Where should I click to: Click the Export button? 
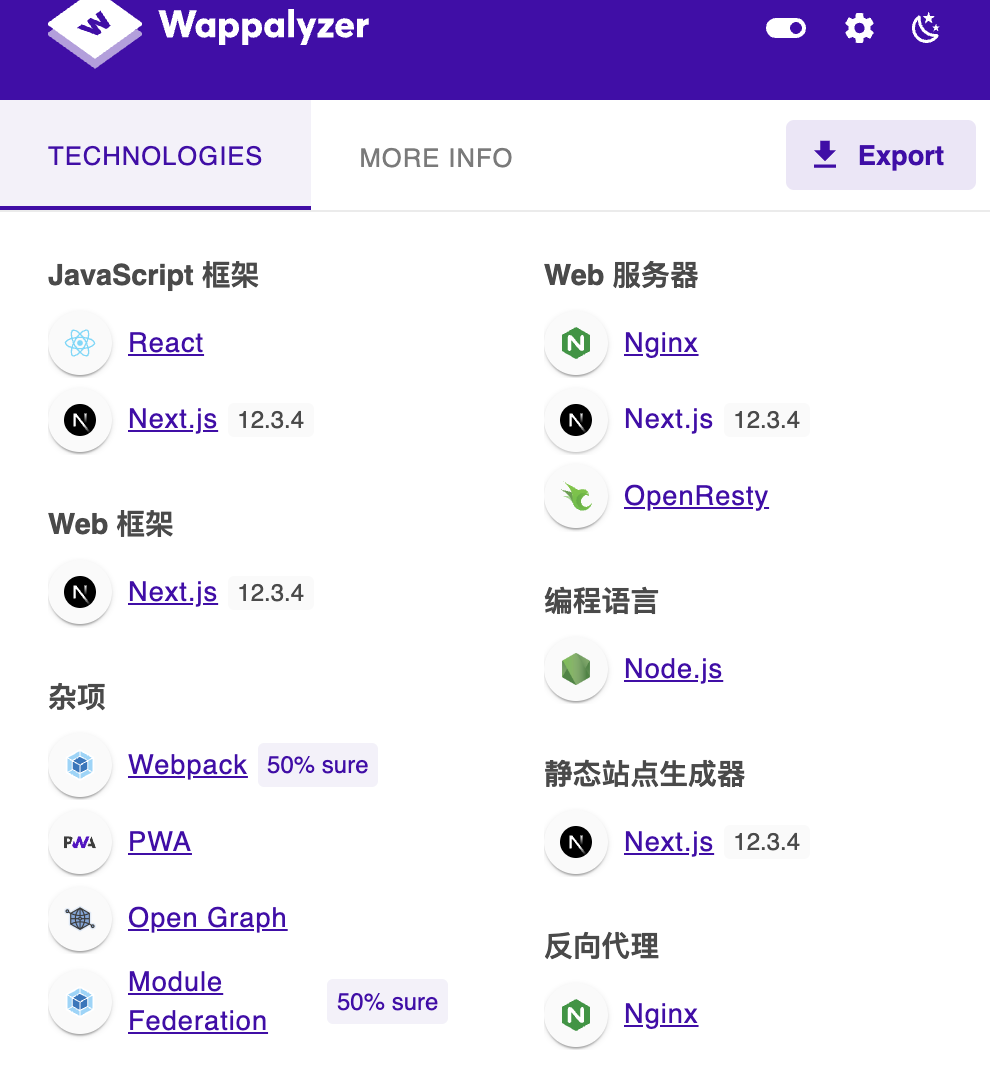(x=880, y=155)
